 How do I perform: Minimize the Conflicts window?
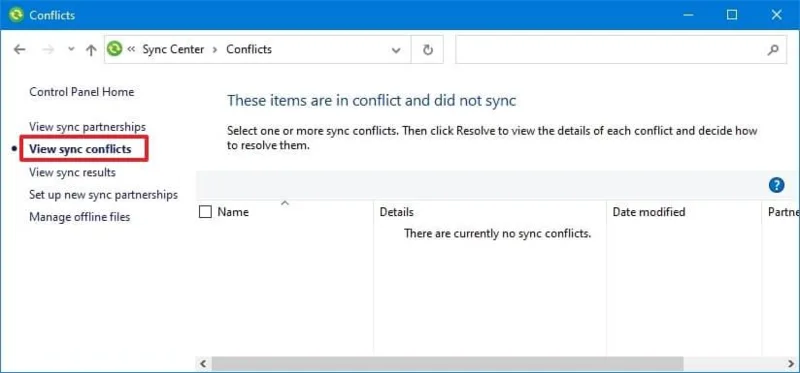pyautogui.click(x=688, y=15)
